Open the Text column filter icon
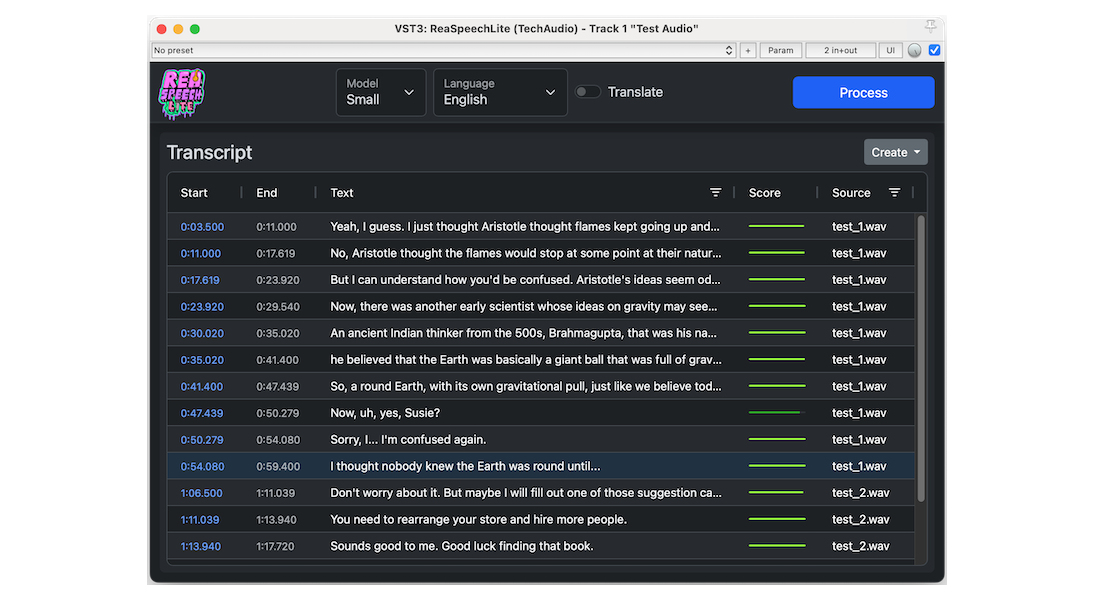Image resolution: width=1100 pixels, height=600 pixels. [x=716, y=193]
